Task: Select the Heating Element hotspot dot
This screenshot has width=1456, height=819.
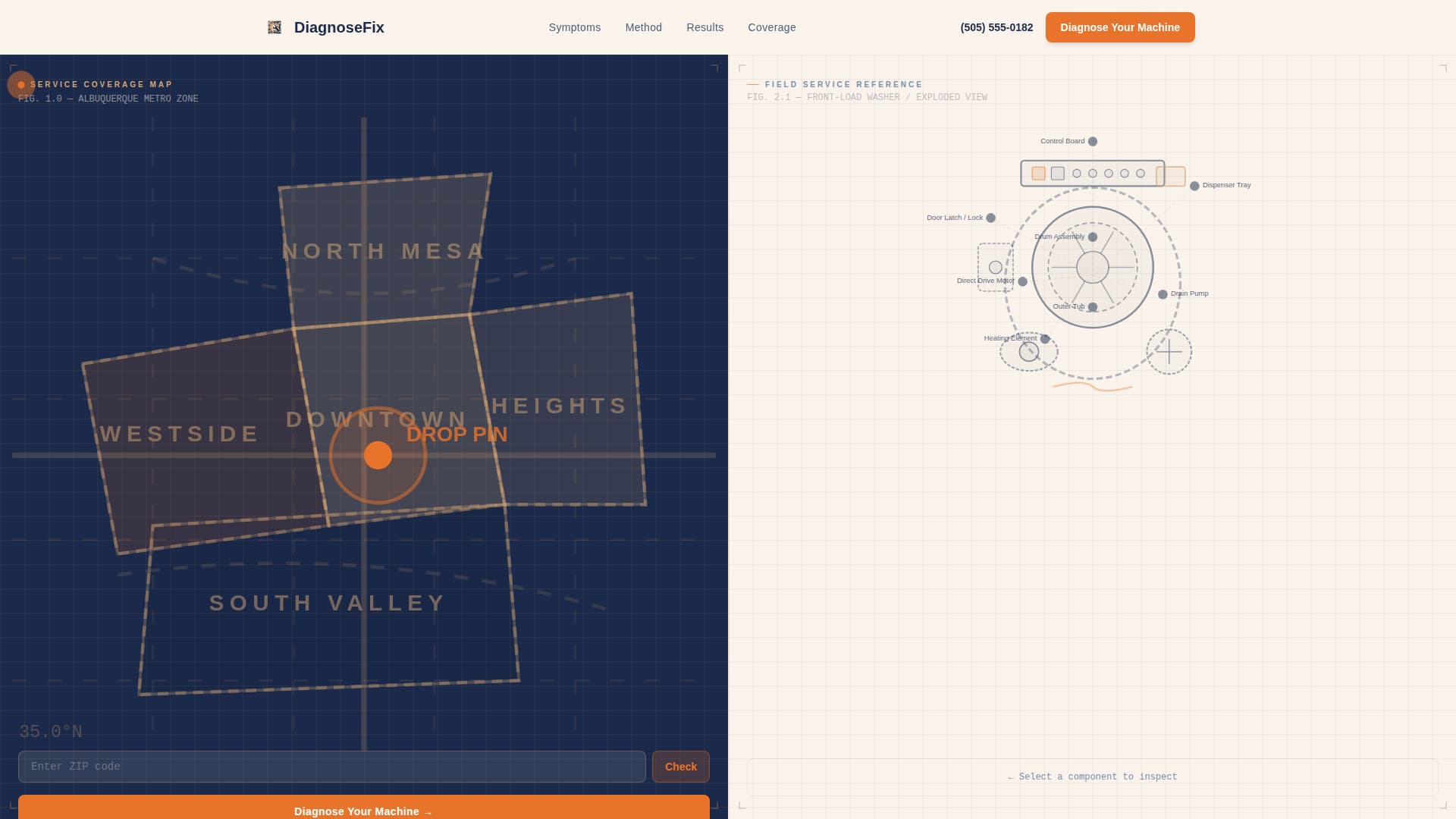Action: coord(1045,339)
